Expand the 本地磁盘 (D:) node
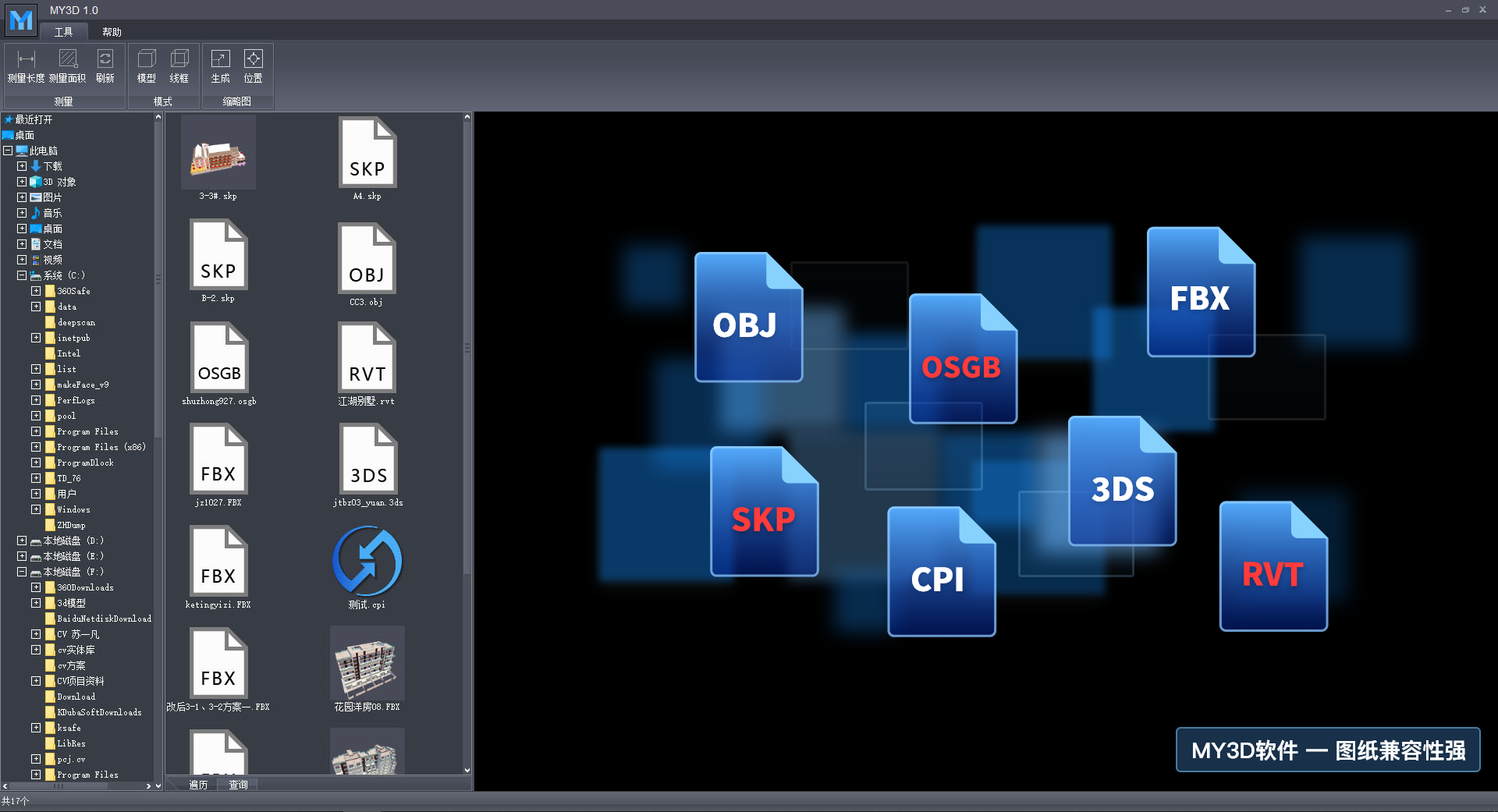 (22, 541)
